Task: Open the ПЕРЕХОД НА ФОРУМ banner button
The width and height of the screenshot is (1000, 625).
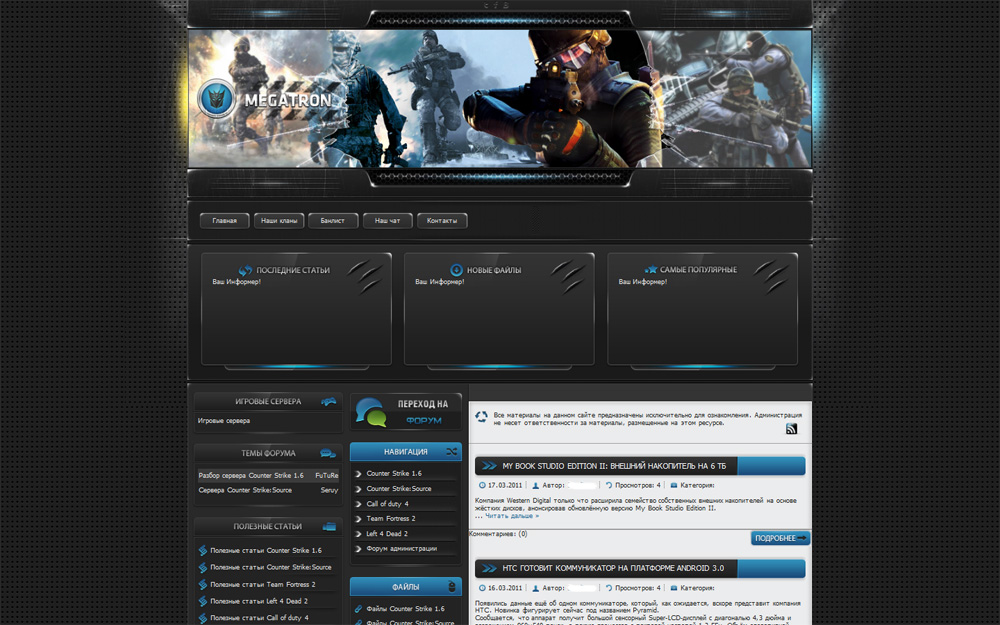Action: (406, 412)
